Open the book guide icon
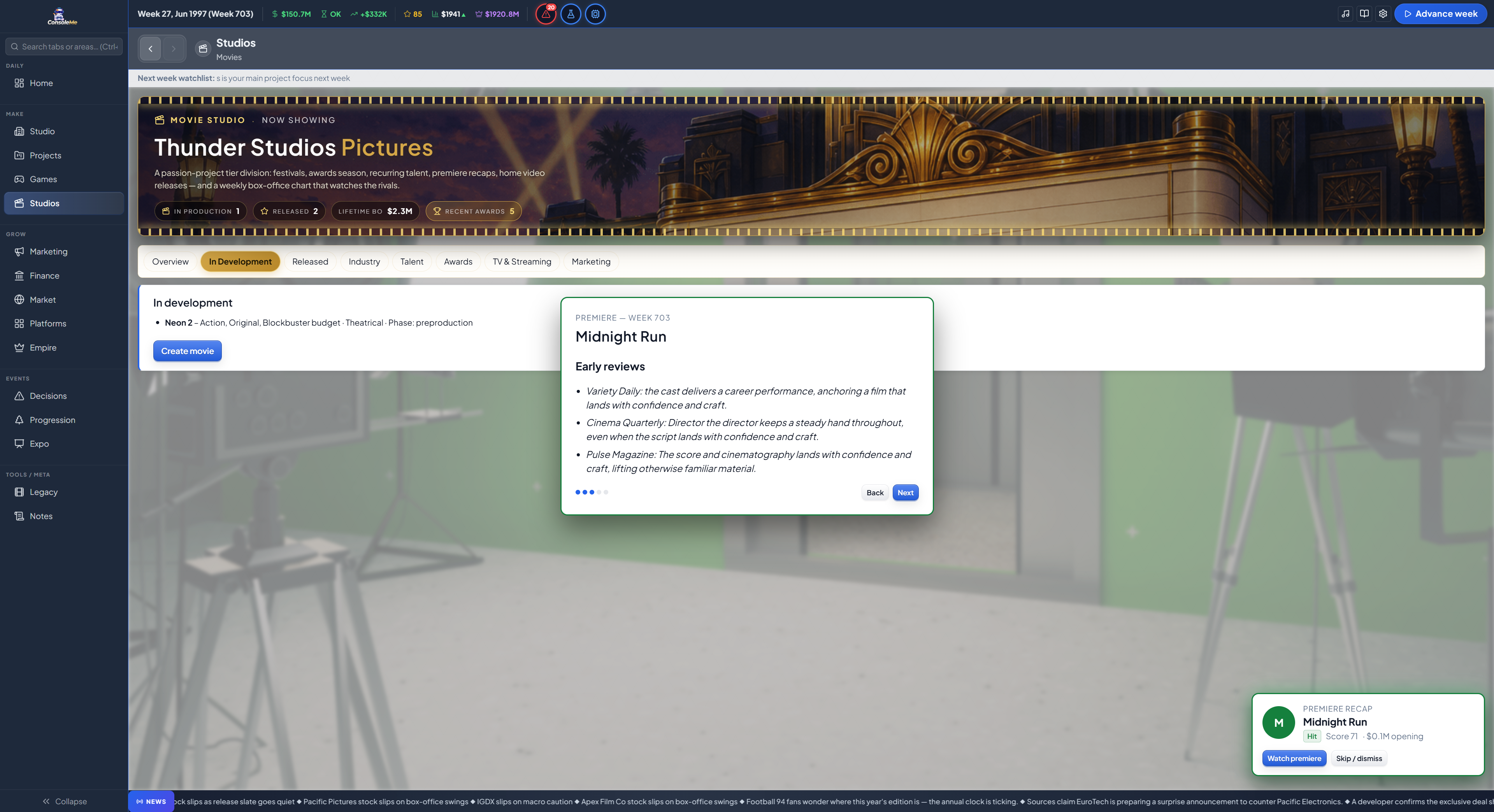Screen dimensions: 1494x812 1364,14
